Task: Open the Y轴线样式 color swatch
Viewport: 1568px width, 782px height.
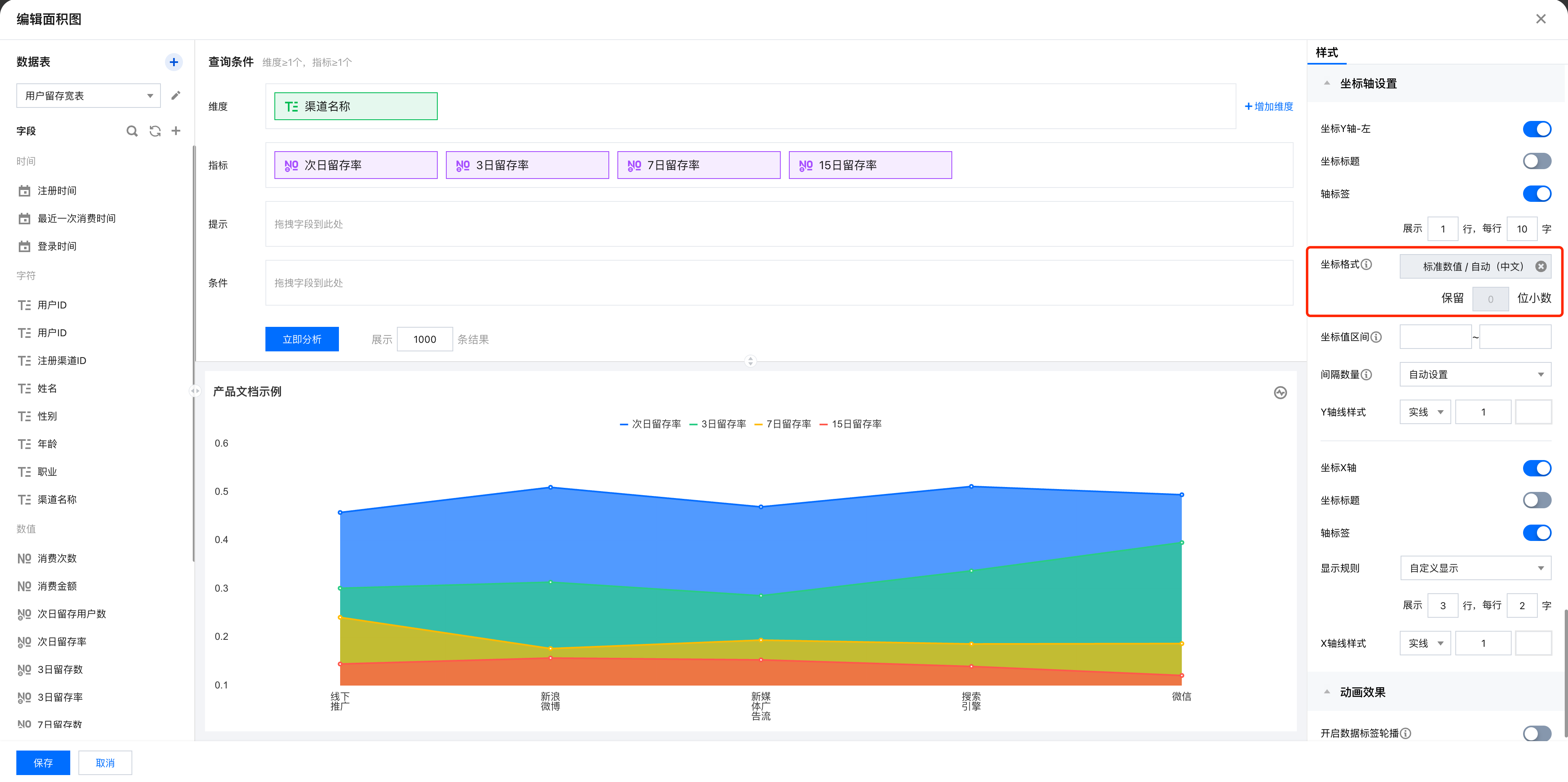Action: pos(1533,412)
